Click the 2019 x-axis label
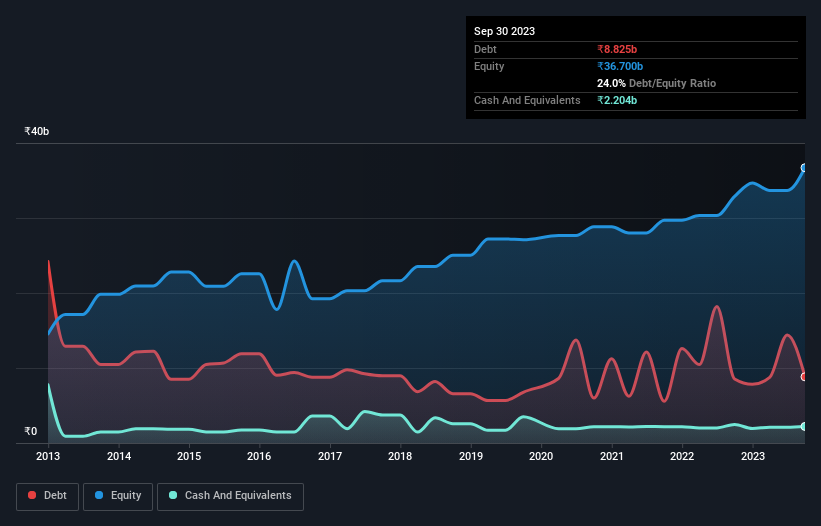The width and height of the screenshot is (821, 526). pos(471,456)
